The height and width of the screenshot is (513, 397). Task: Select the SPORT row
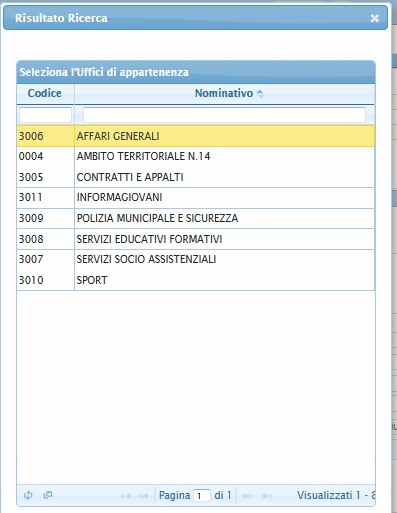pyautogui.click(x=196, y=280)
